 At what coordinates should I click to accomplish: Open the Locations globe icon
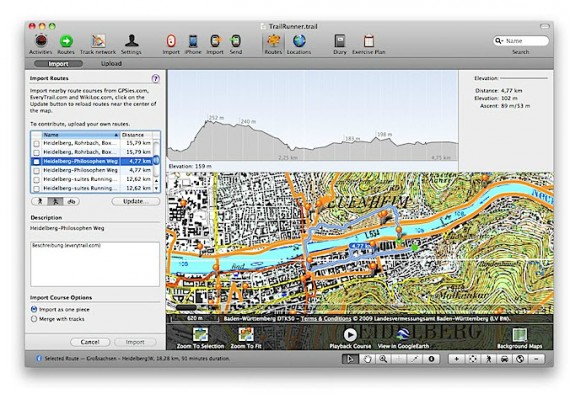pos(299,41)
